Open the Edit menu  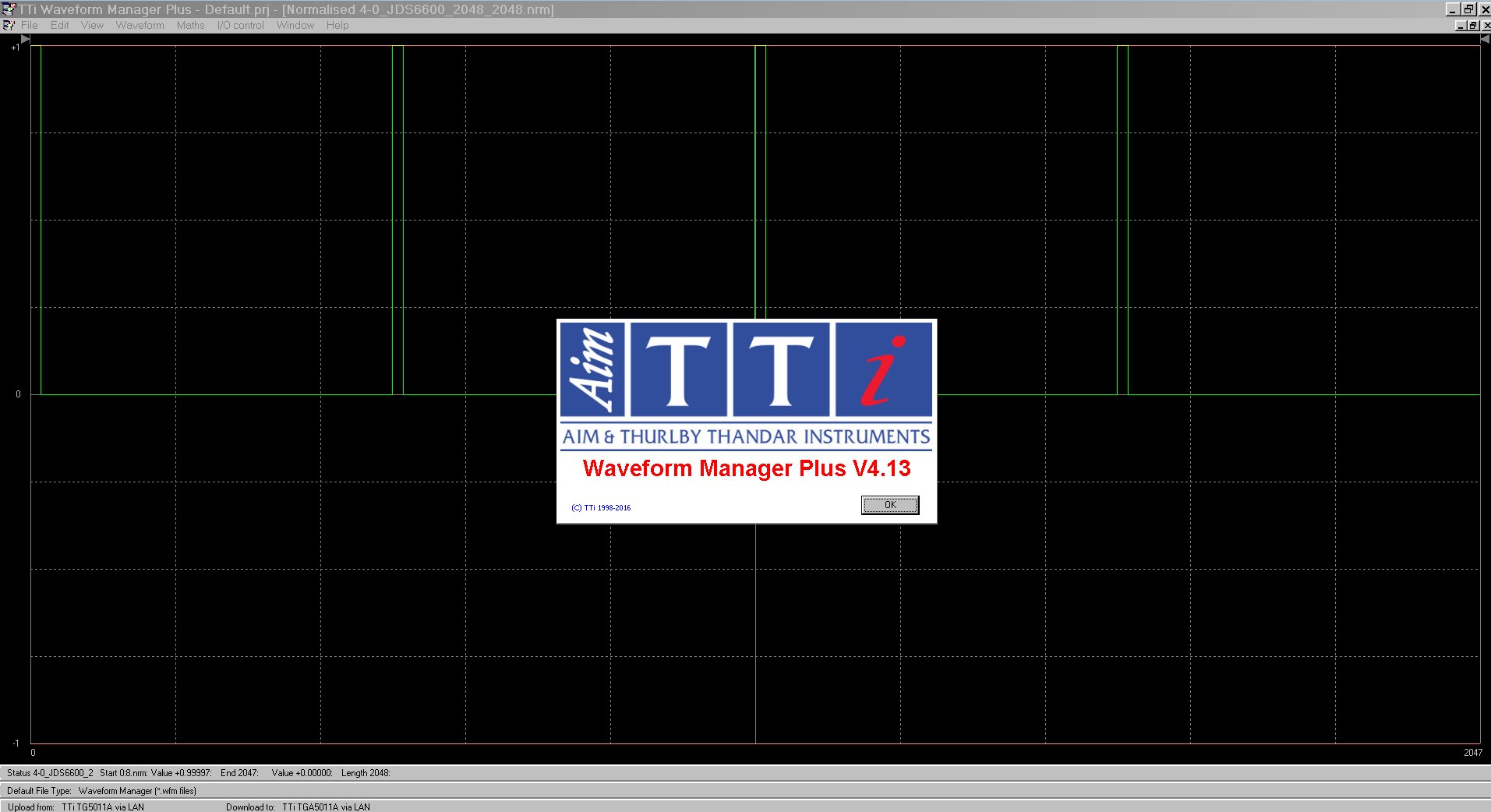tap(60, 25)
